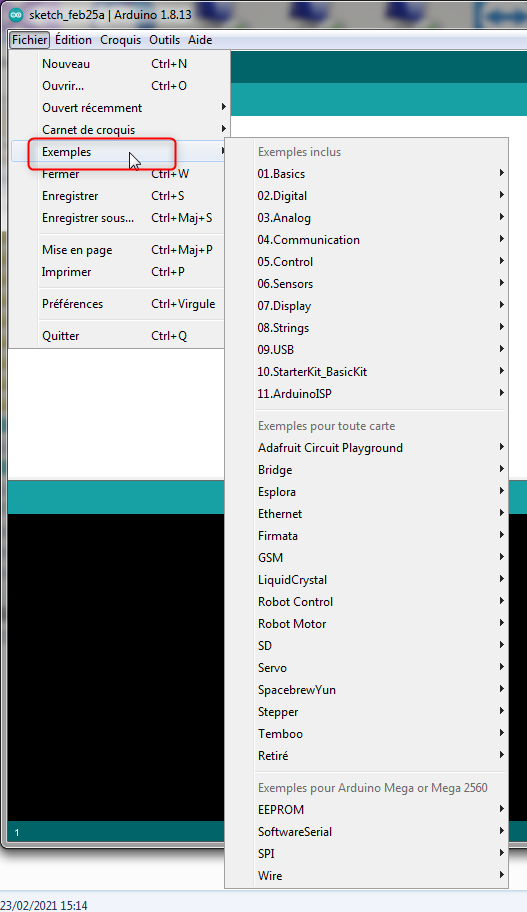The image size is (527, 912).
Task: Expand 05.Control examples
Action: pos(366,262)
